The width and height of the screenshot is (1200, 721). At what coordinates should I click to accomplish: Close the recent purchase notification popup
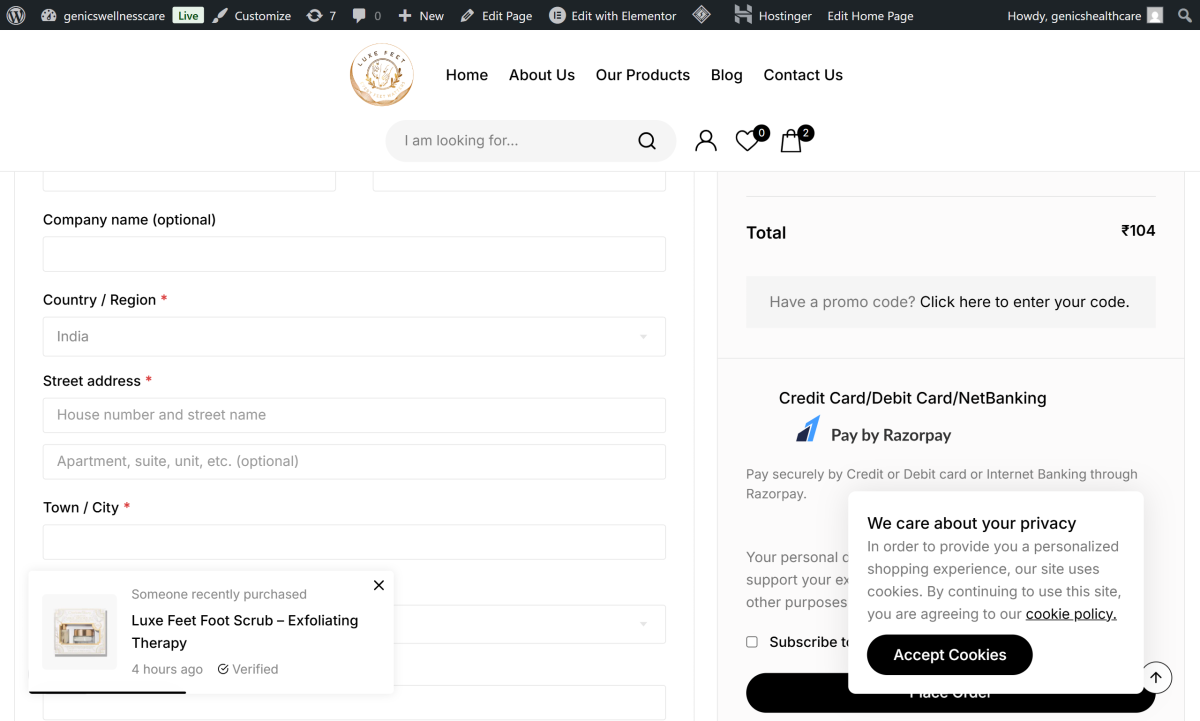click(x=379, y=585)
